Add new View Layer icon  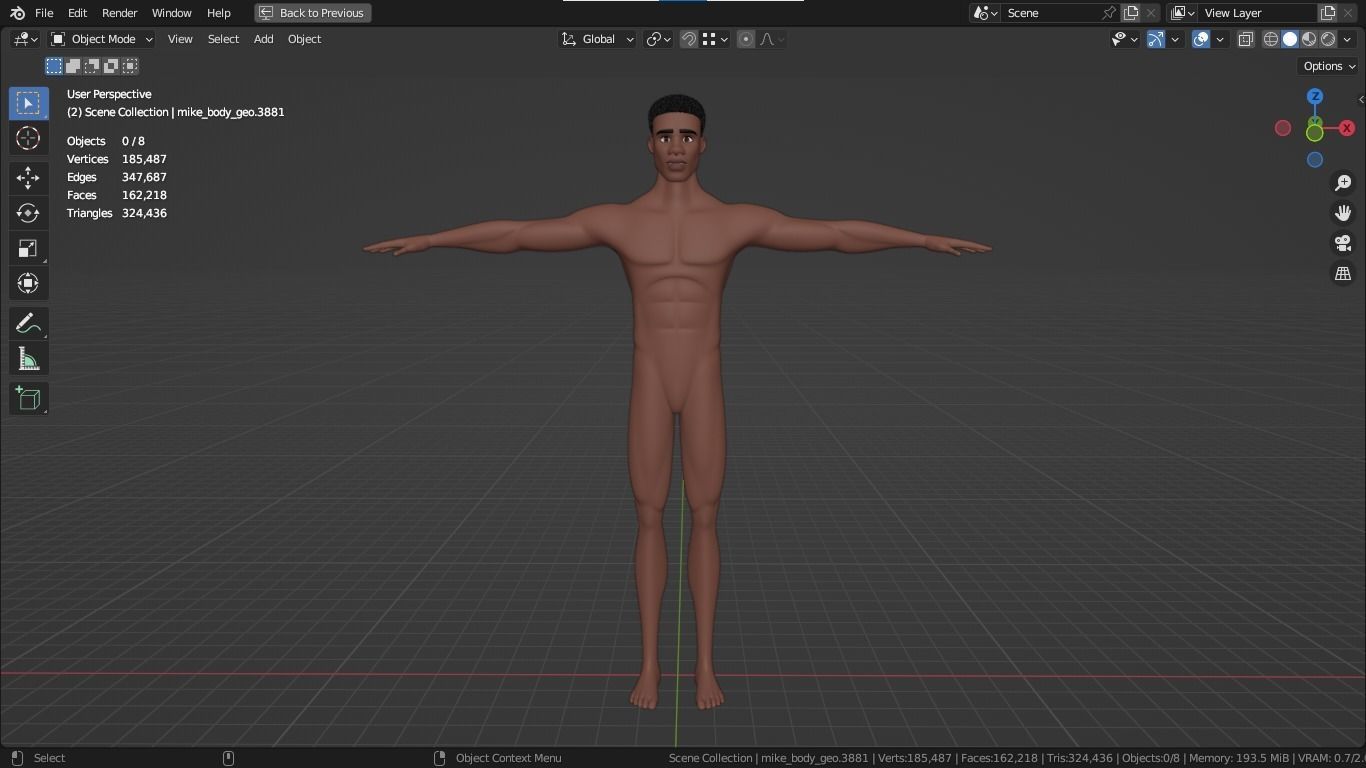tap(1328, 13)
